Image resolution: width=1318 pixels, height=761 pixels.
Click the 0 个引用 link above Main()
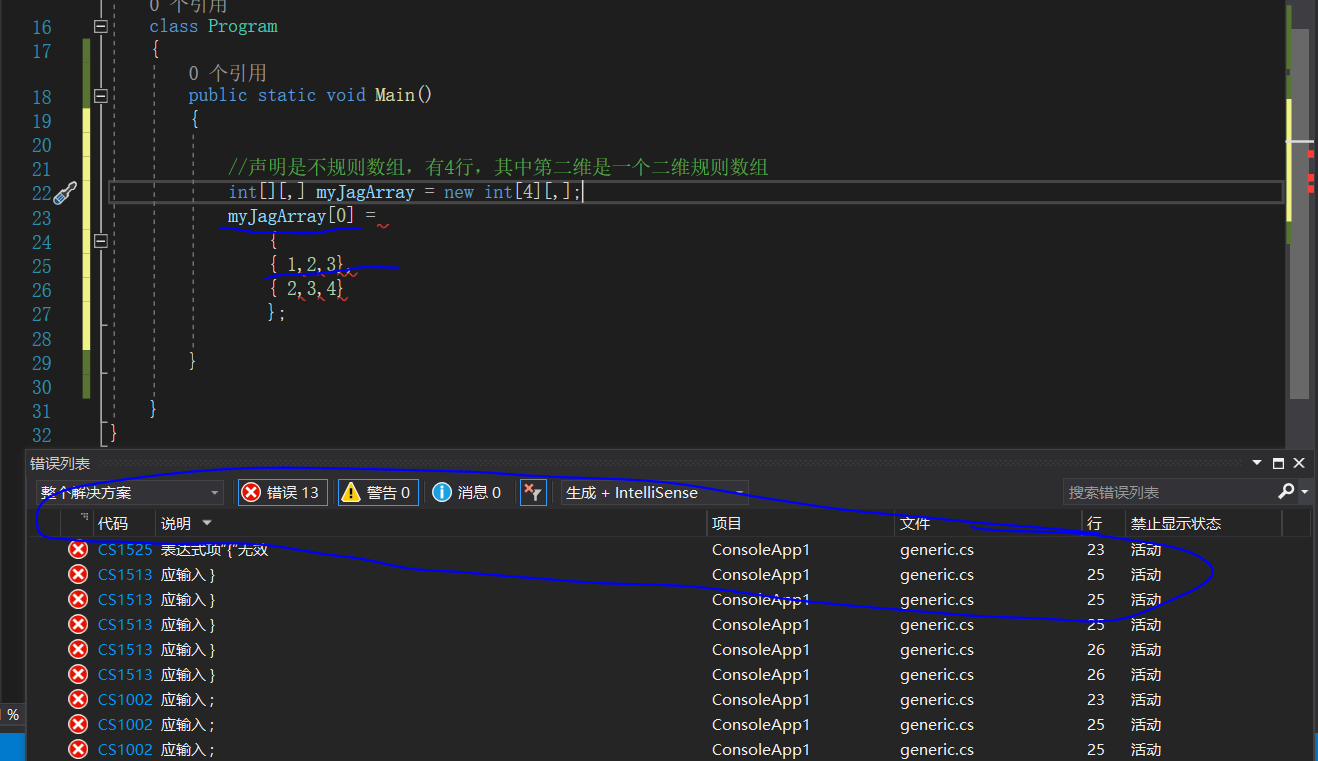(x=227, y=72)
